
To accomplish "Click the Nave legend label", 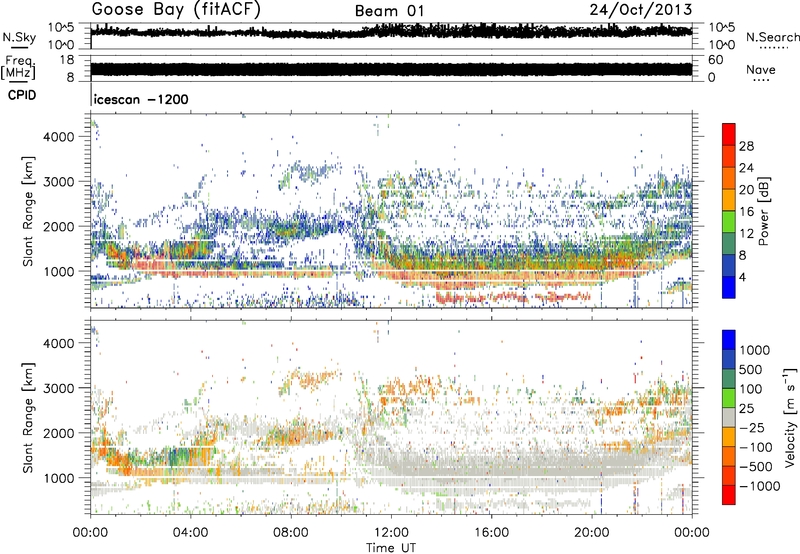I will pyautogui.click(x=761, y=70).
